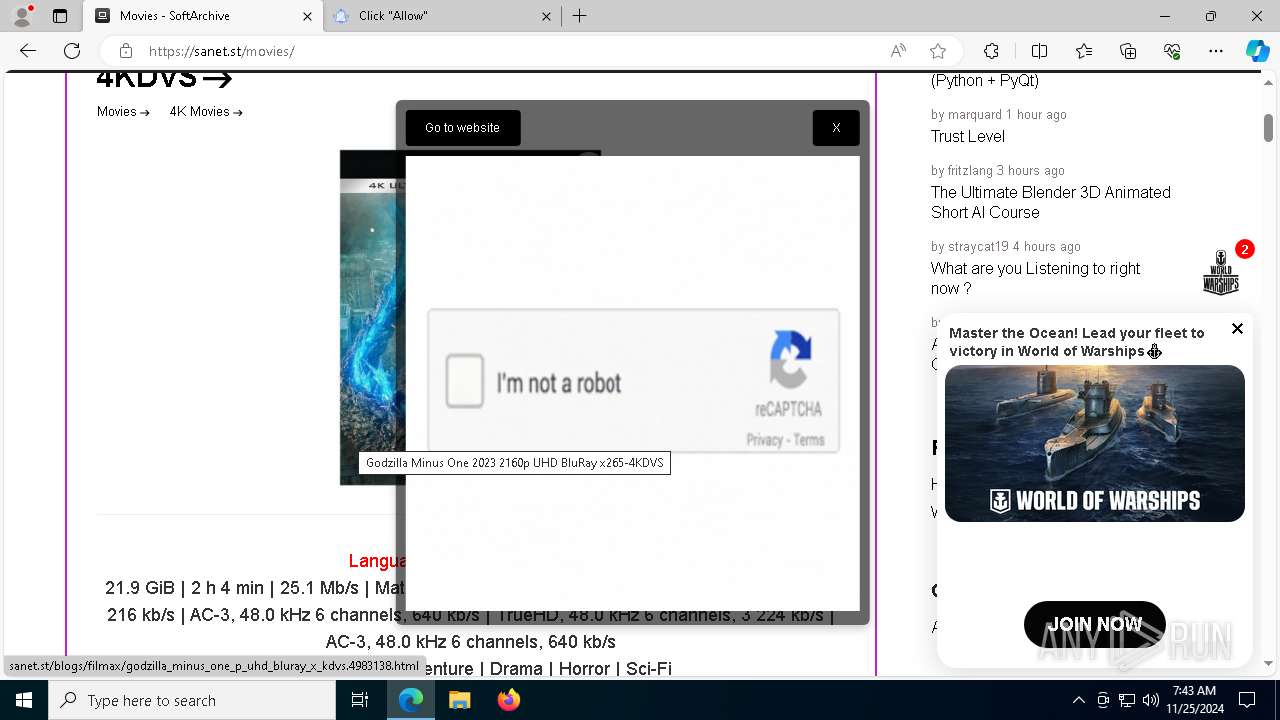Toggle Split screen icon
This screenshot has height=720, width=1280.
pyautogui.click(x=1039, y=51)
